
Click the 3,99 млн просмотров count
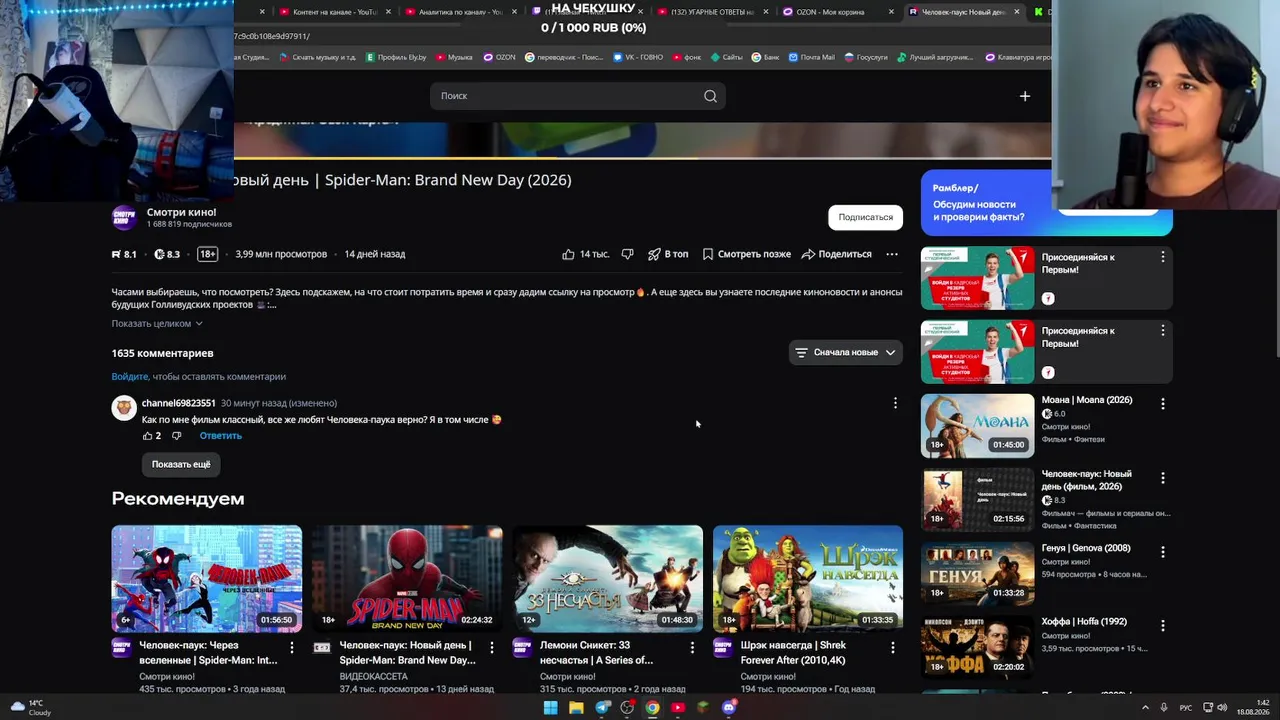click(x=281, y=254)
